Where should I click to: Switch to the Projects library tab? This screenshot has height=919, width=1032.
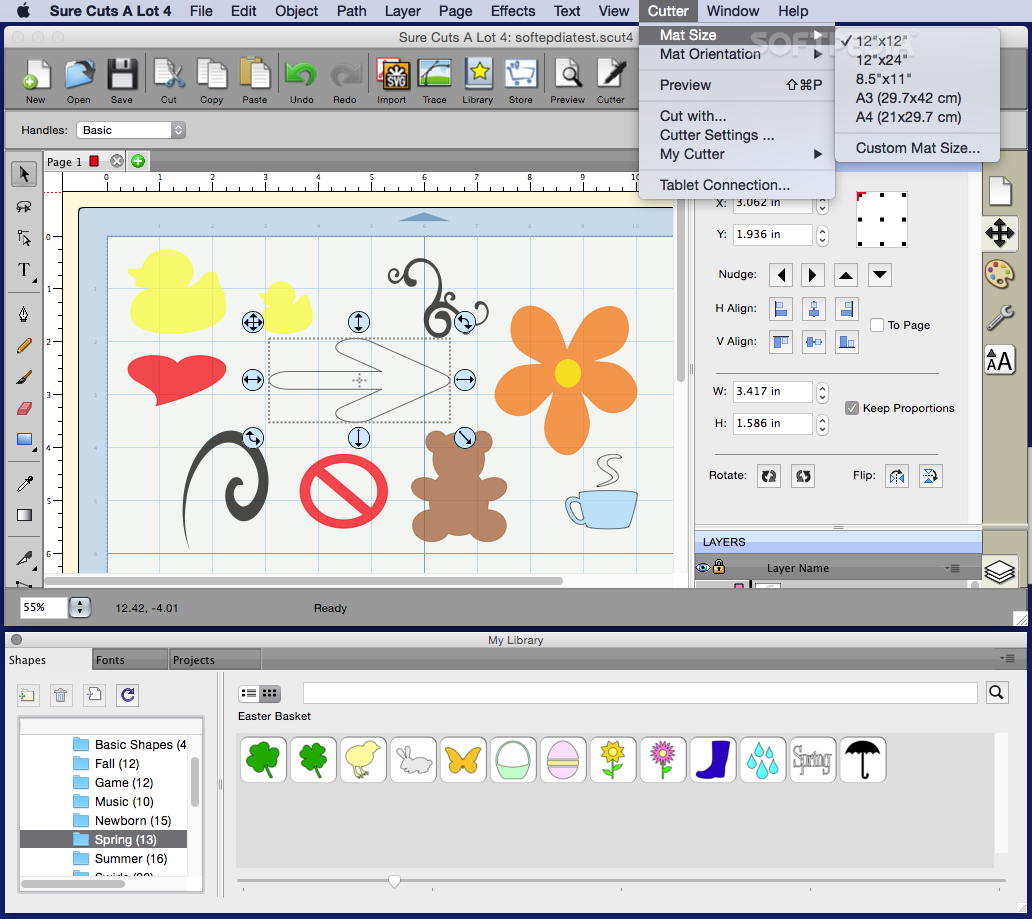coord(215,660)
